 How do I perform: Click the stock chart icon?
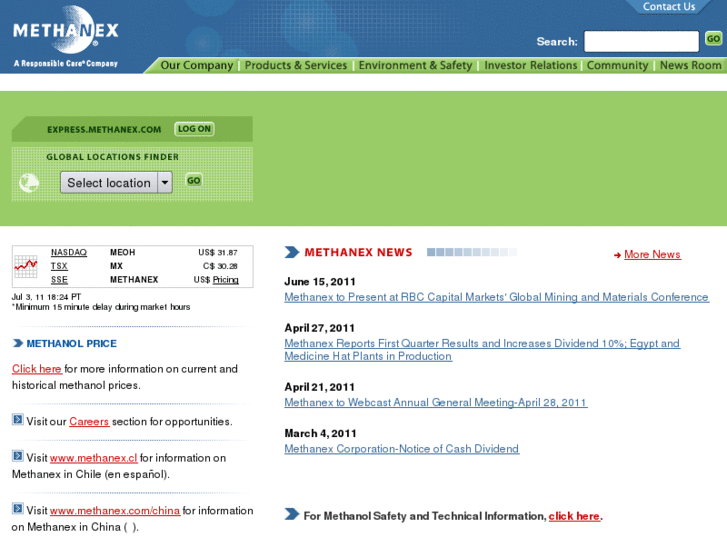pos(26,266)
